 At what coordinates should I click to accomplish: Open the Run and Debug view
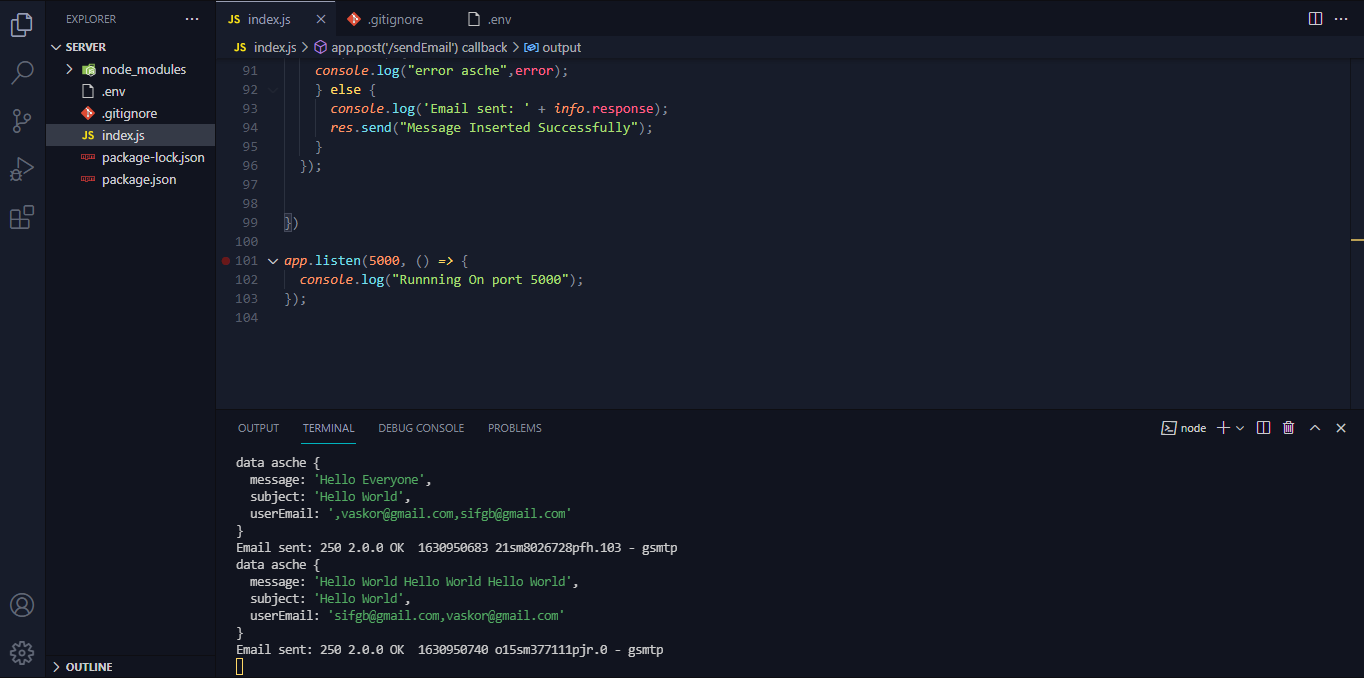[22, 169]
